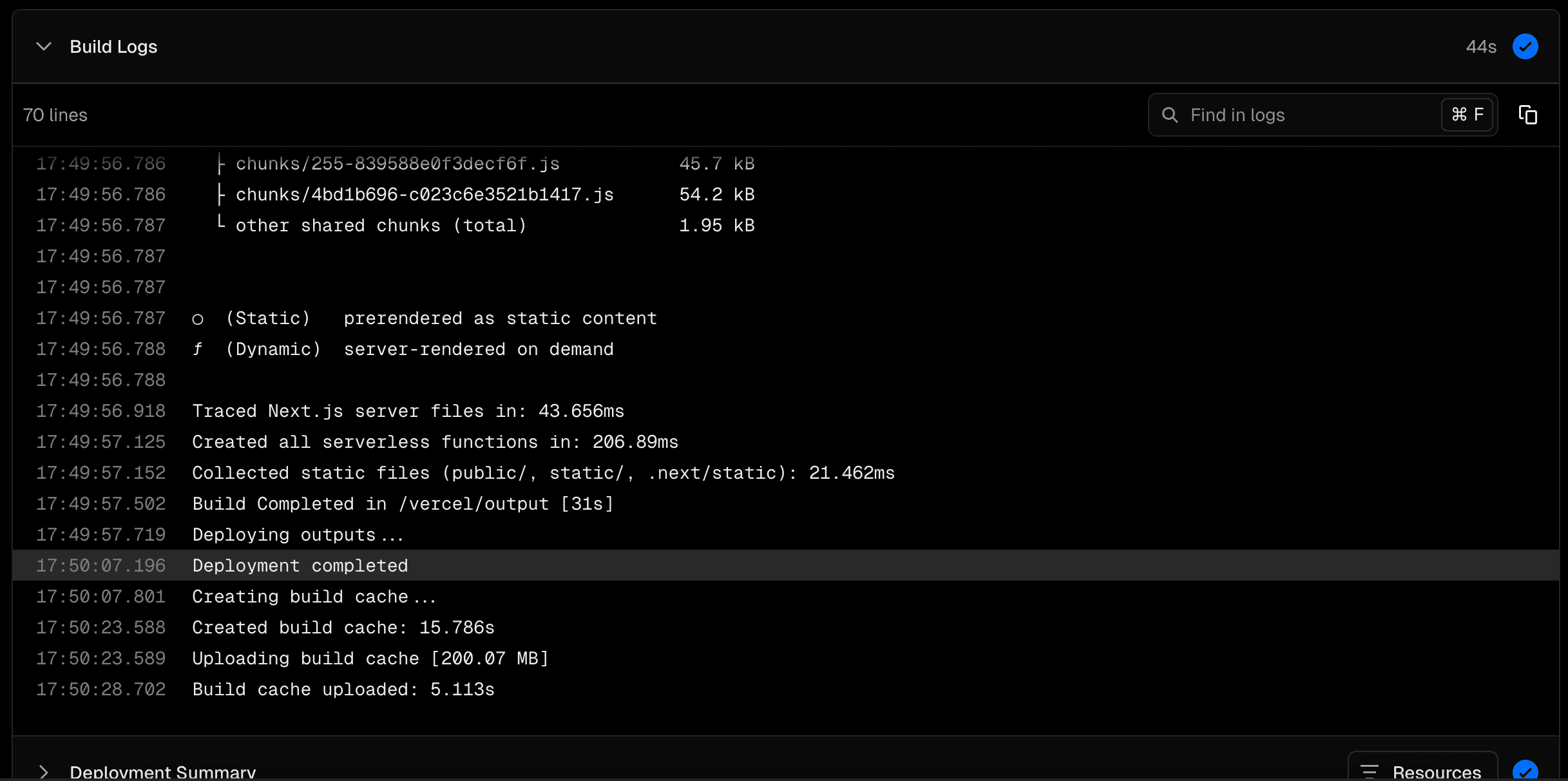Click the Build Logs header title

pyautogui.click(x=113, y=46)
